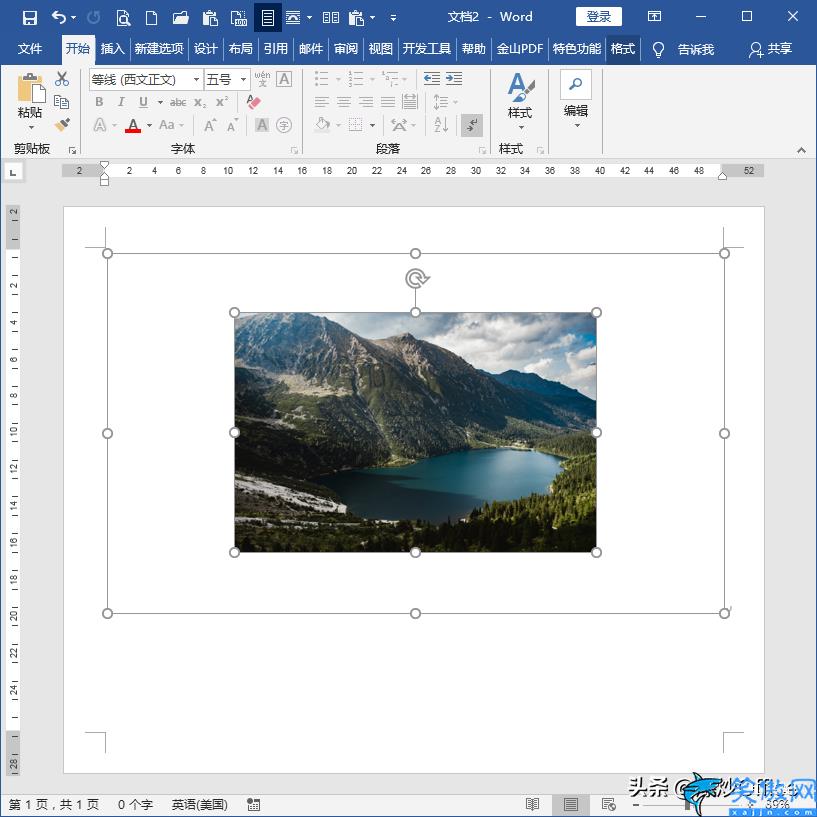Viewport: 817px width, 817px height.
Task: Expand the underline style dropdown arrow
Action: (x=160, y=102)
